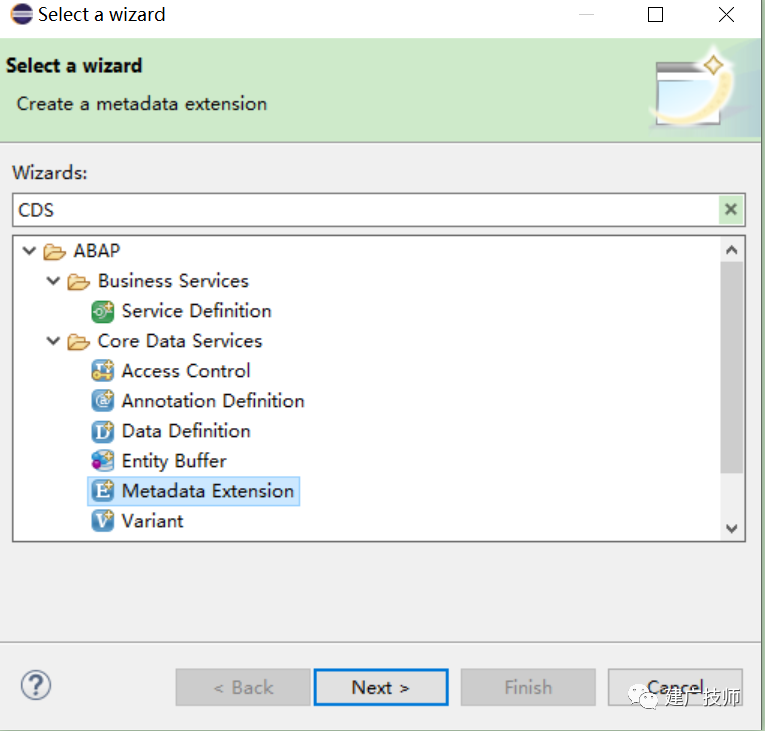The width and height of the screenshot is (765, 731).
Task: Click the wizard list scrollbar thumb
Action: (x=731, y=367)
